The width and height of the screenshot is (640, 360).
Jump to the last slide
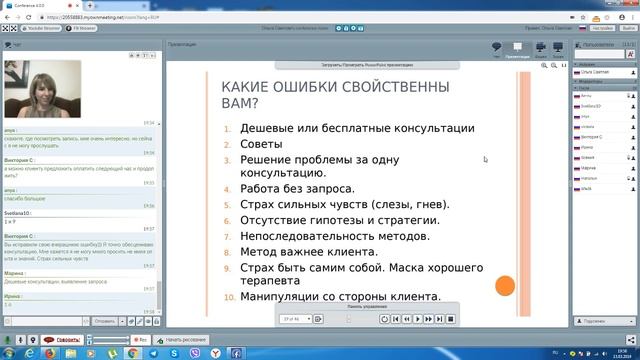(439, 319)
